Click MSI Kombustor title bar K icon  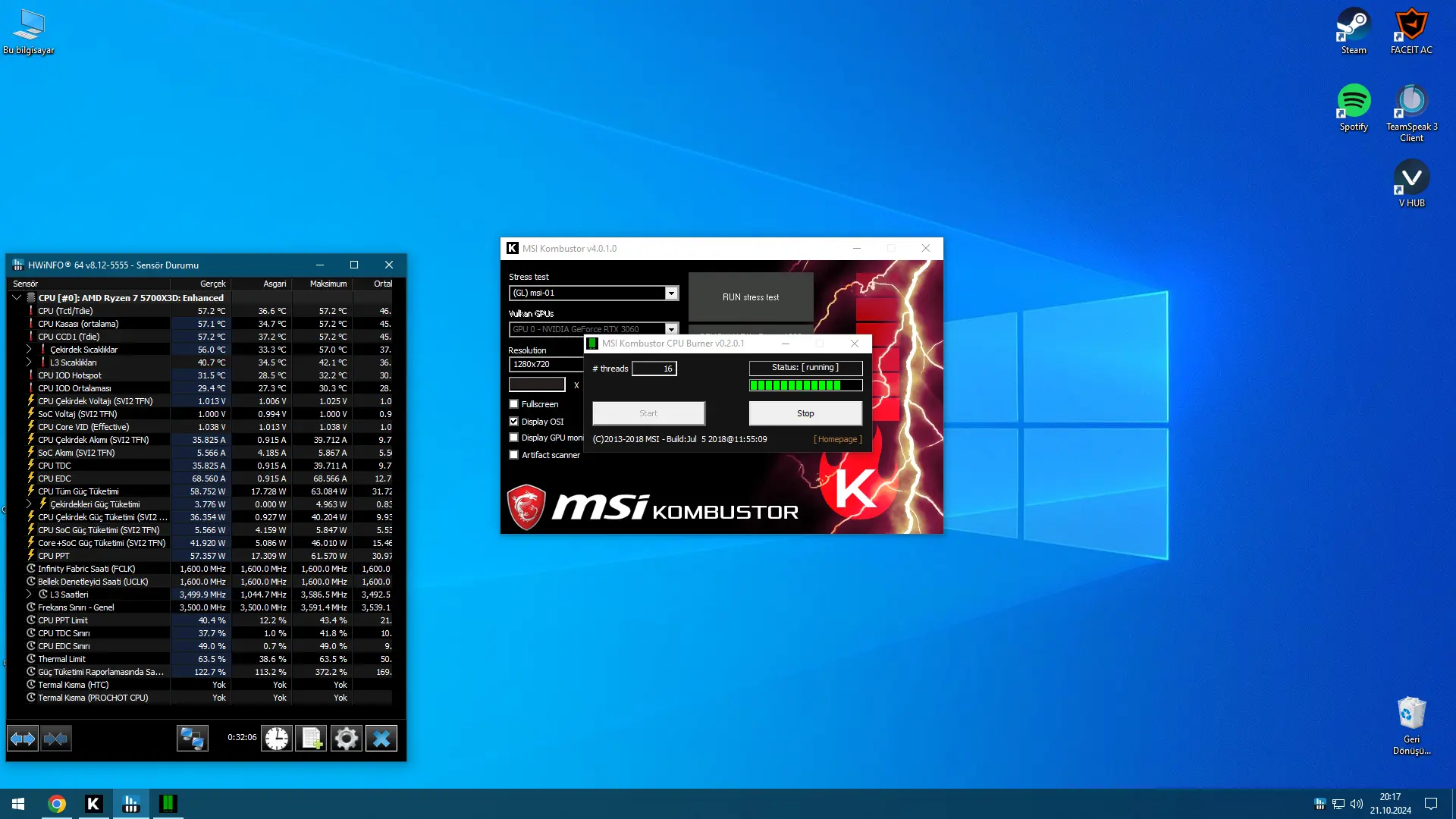pos(513,248)
